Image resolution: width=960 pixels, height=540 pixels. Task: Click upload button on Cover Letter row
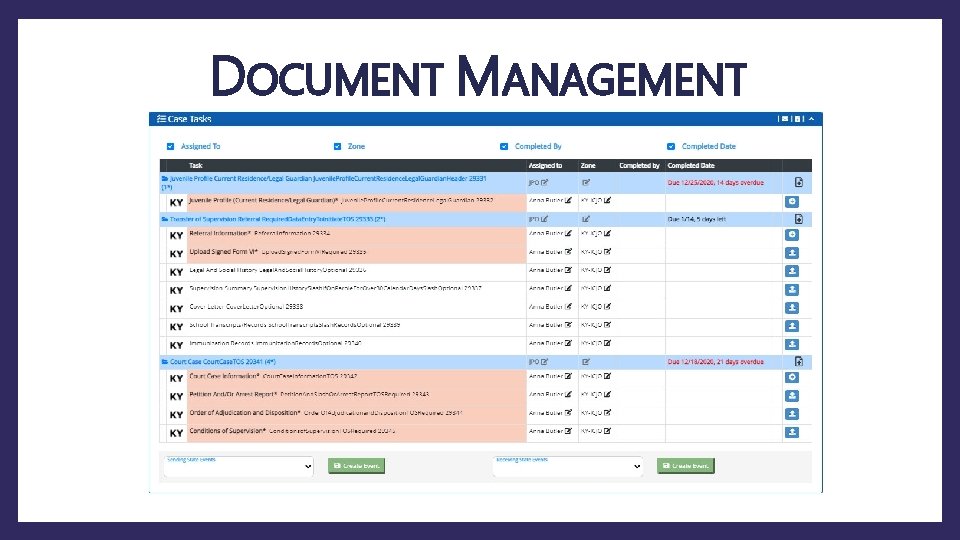[x=792, y=308]
